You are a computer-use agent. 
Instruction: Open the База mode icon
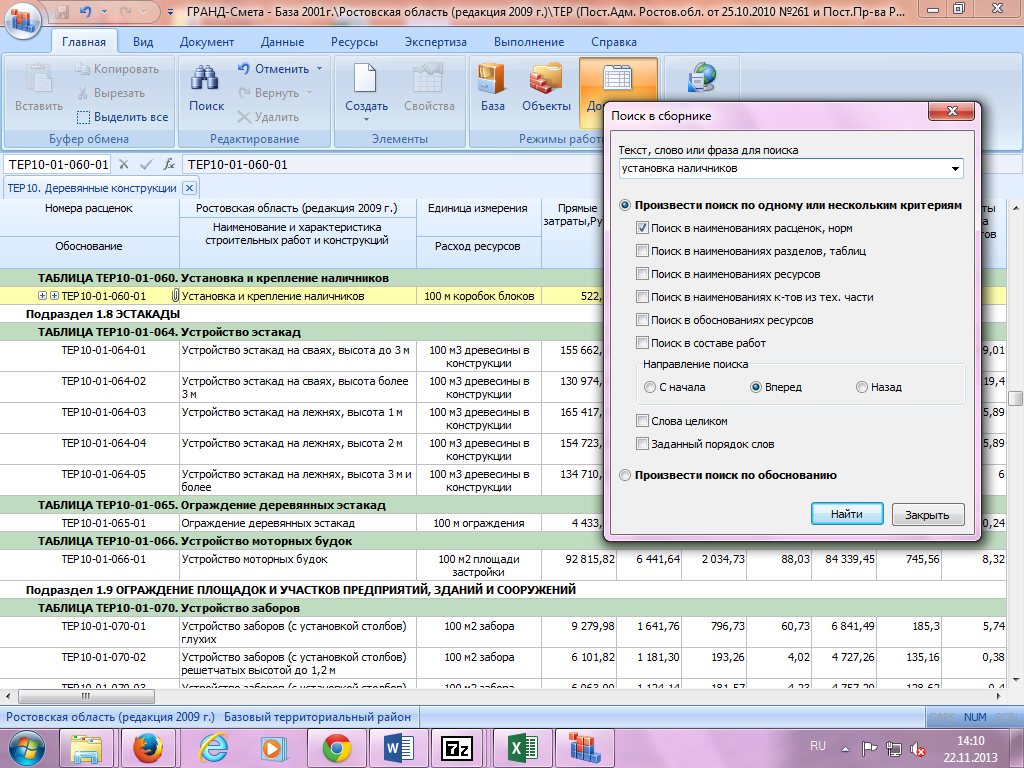[492, 80]
